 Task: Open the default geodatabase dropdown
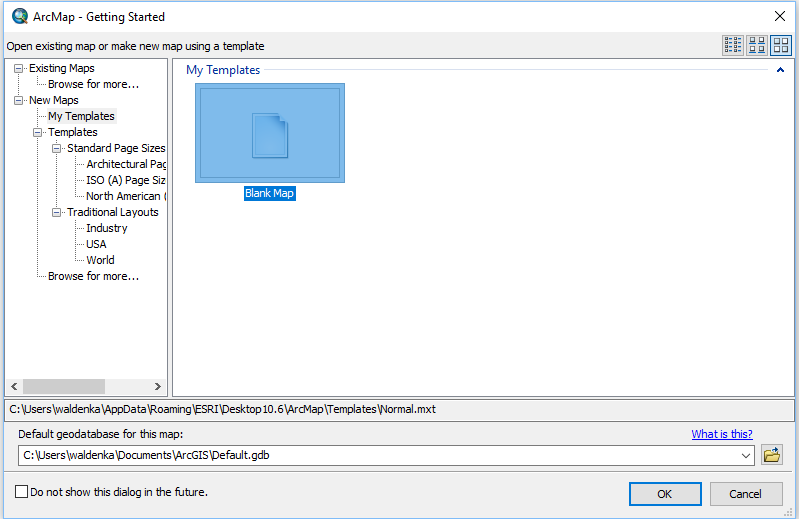746,456
